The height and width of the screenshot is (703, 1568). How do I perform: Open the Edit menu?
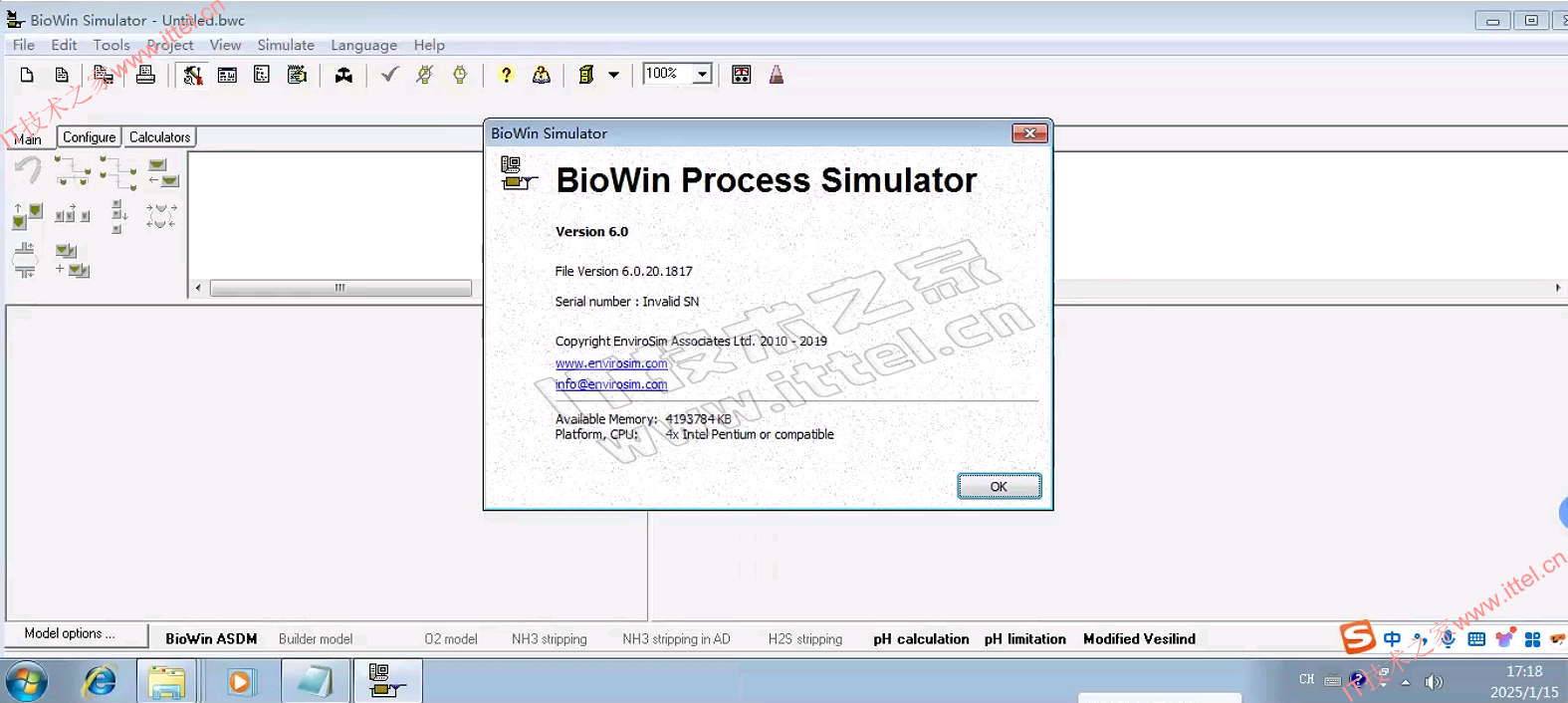click(x=64, y=45)
